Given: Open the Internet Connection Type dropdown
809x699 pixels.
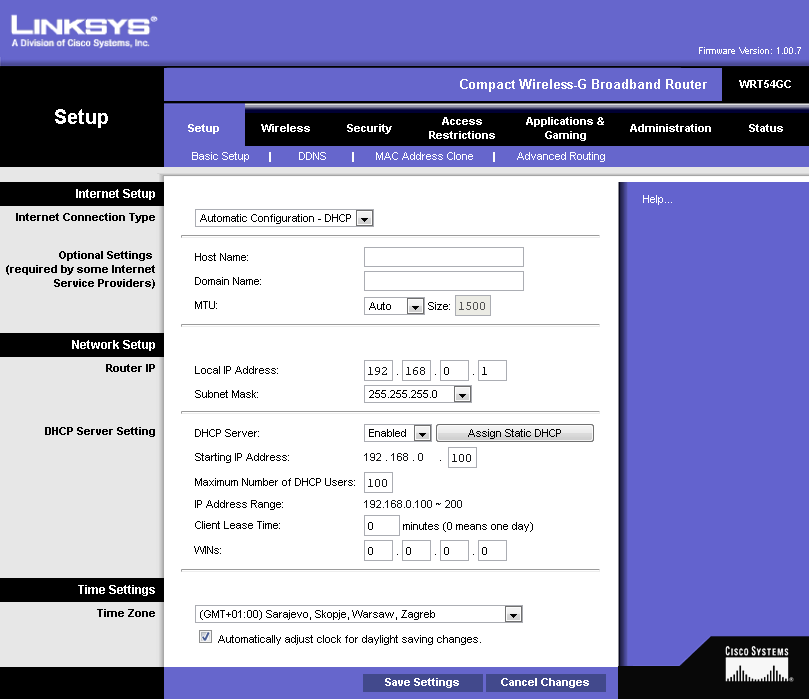Looking at the screenshot, I should pyautogui.click(x=364, y=218).
